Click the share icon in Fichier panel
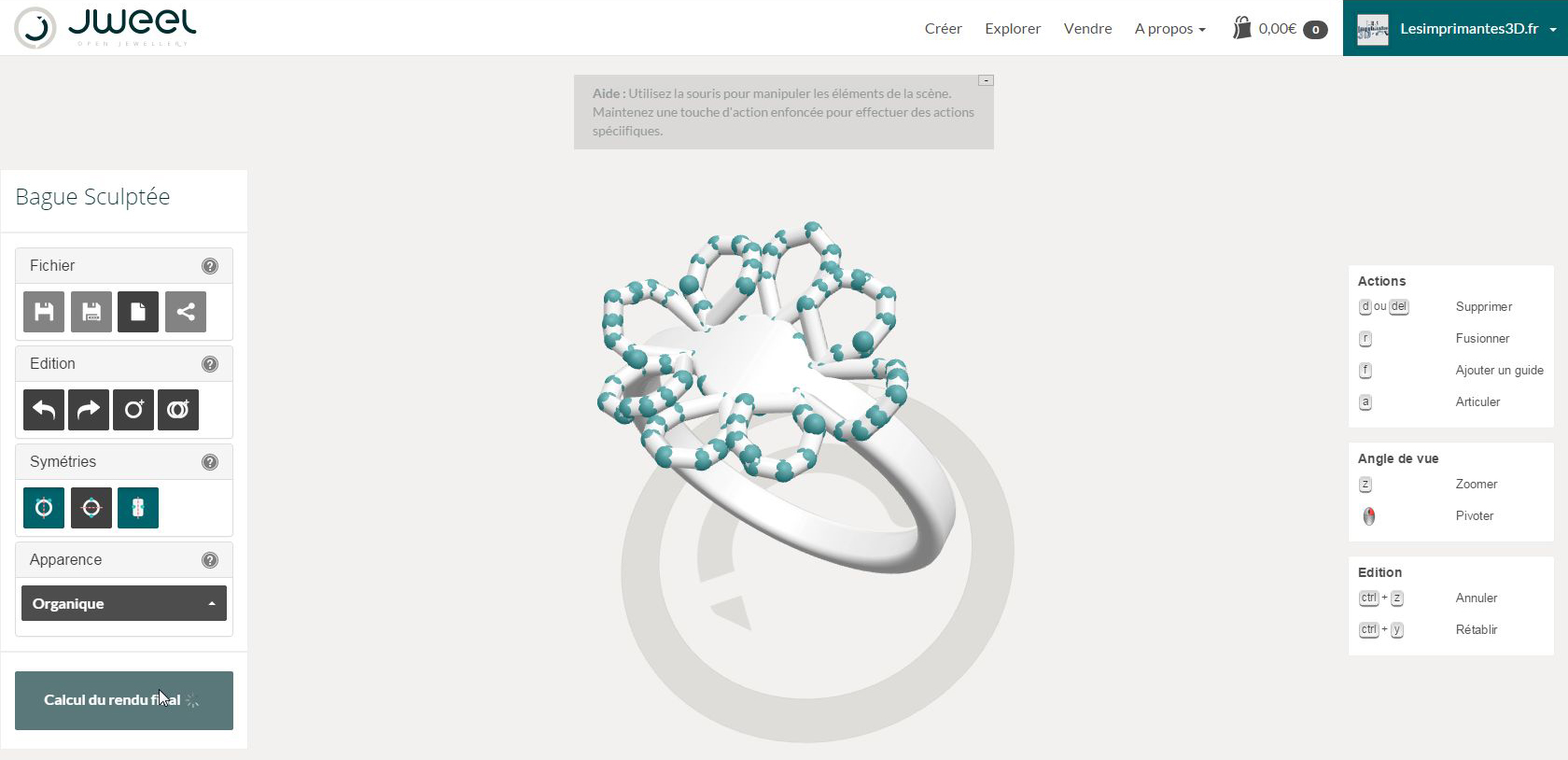 point(186,312)
